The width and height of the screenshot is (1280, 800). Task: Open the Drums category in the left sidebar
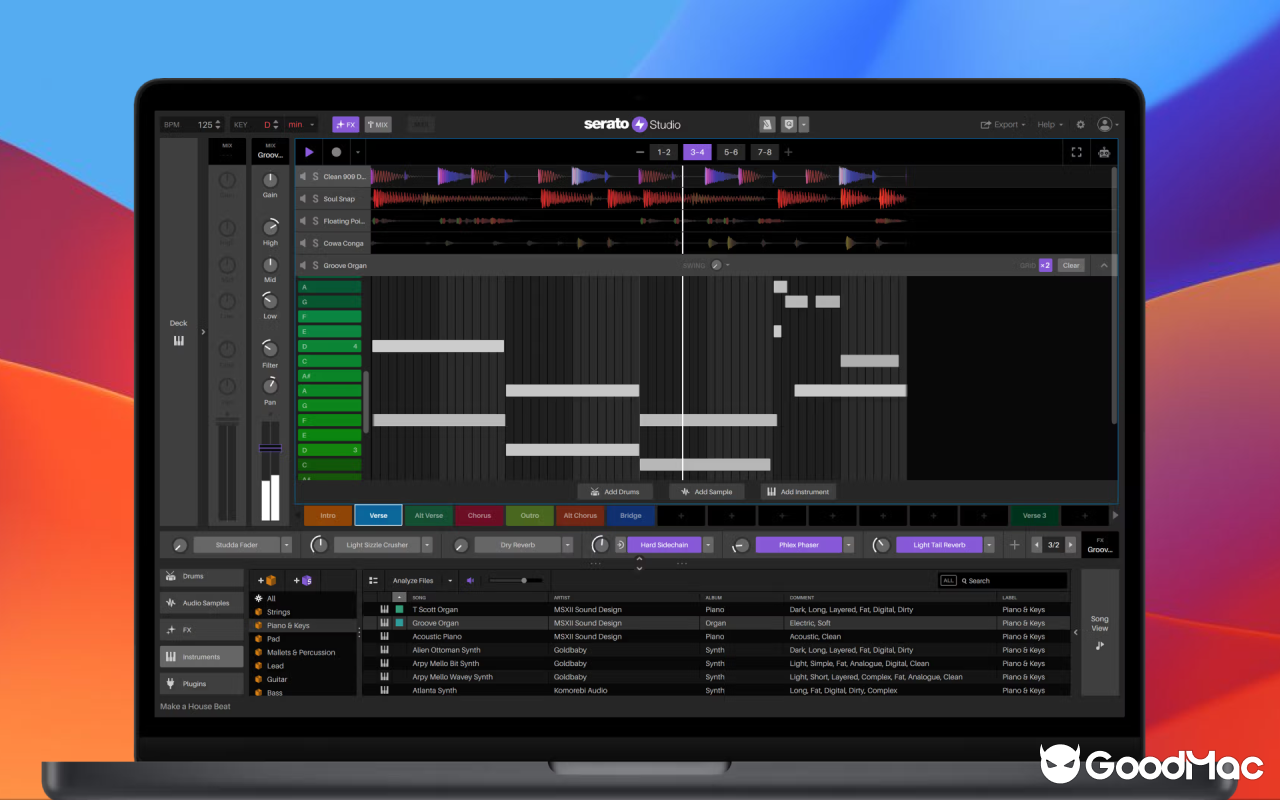pos(200,576)
